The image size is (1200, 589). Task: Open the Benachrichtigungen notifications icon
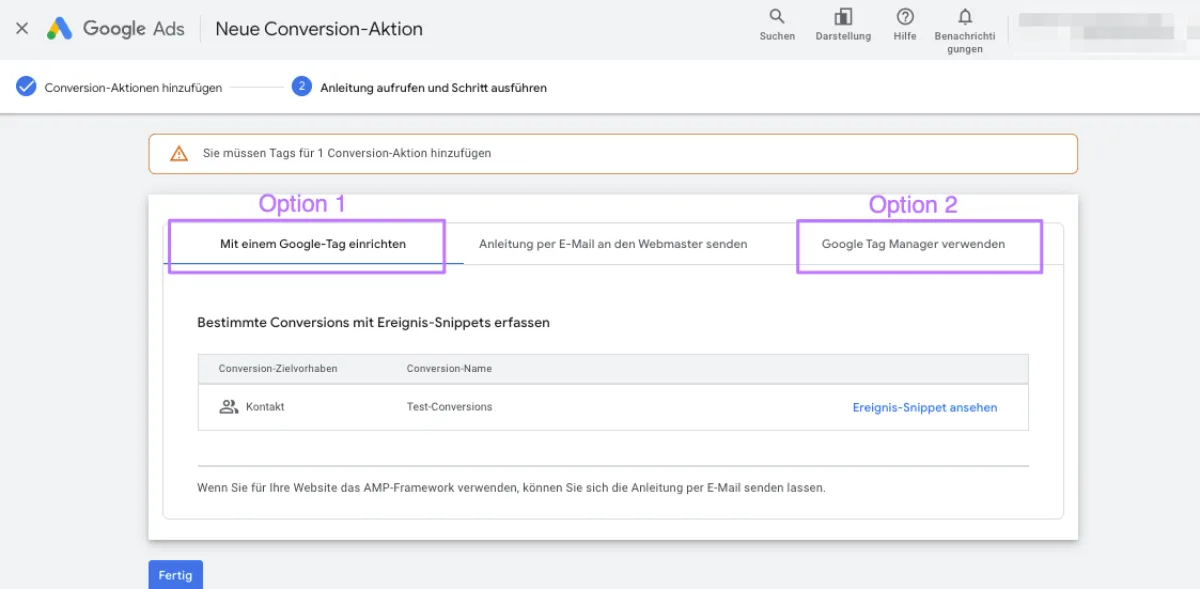[x=964, y=20]
